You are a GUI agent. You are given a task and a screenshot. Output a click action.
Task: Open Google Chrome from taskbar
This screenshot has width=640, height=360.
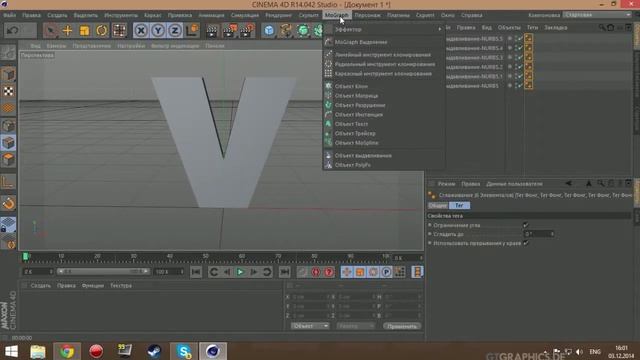coord(67,351)
